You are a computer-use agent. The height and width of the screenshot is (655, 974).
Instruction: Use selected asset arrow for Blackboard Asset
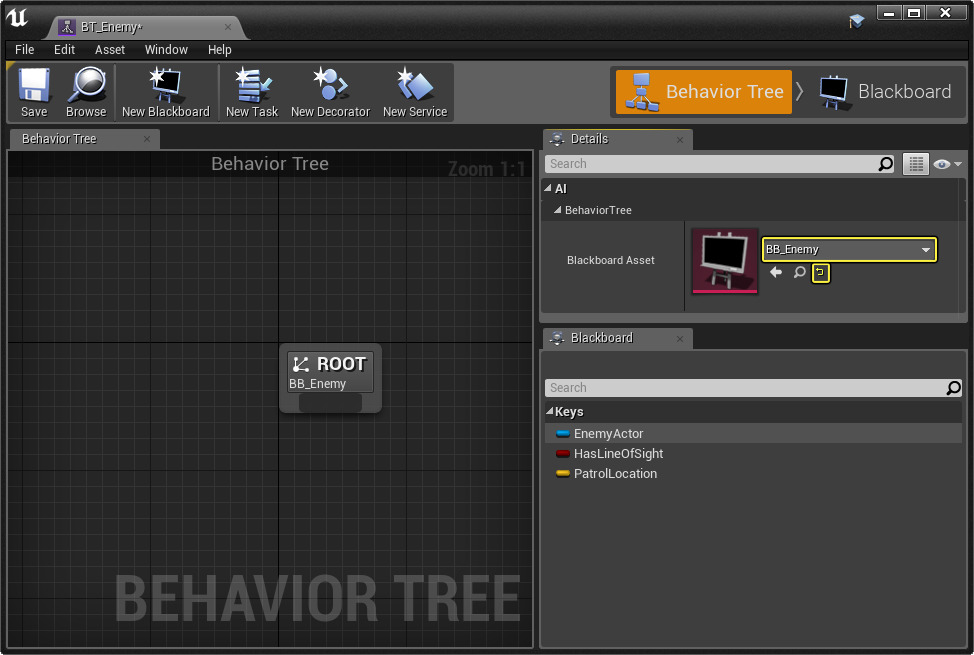776,272
